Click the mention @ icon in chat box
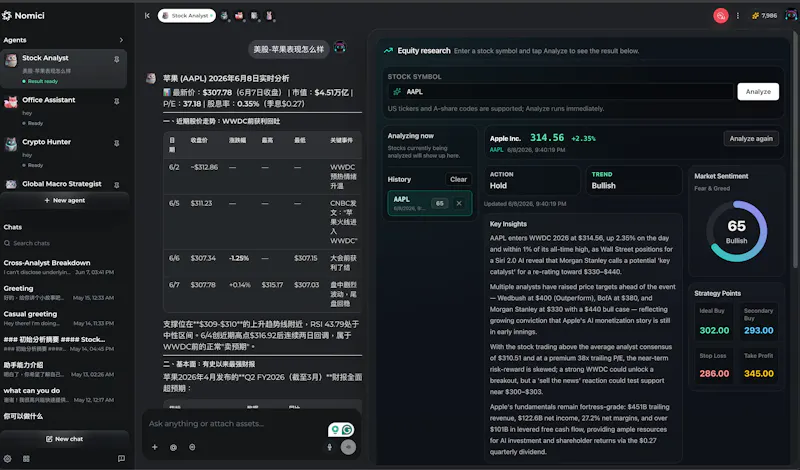 click(x=173, y=447)
